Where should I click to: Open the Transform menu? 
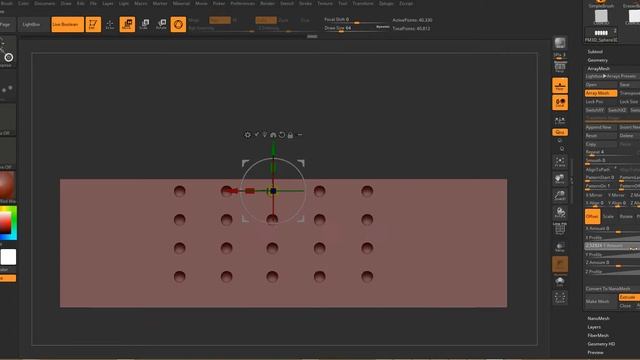pyautogui.click(x=362, y=3)
